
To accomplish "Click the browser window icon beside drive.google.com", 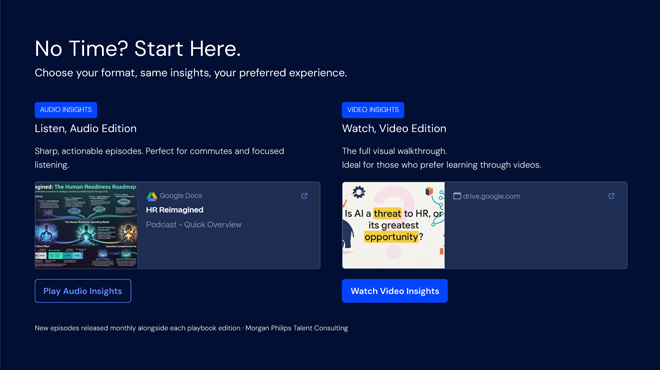I will (457, 196).
